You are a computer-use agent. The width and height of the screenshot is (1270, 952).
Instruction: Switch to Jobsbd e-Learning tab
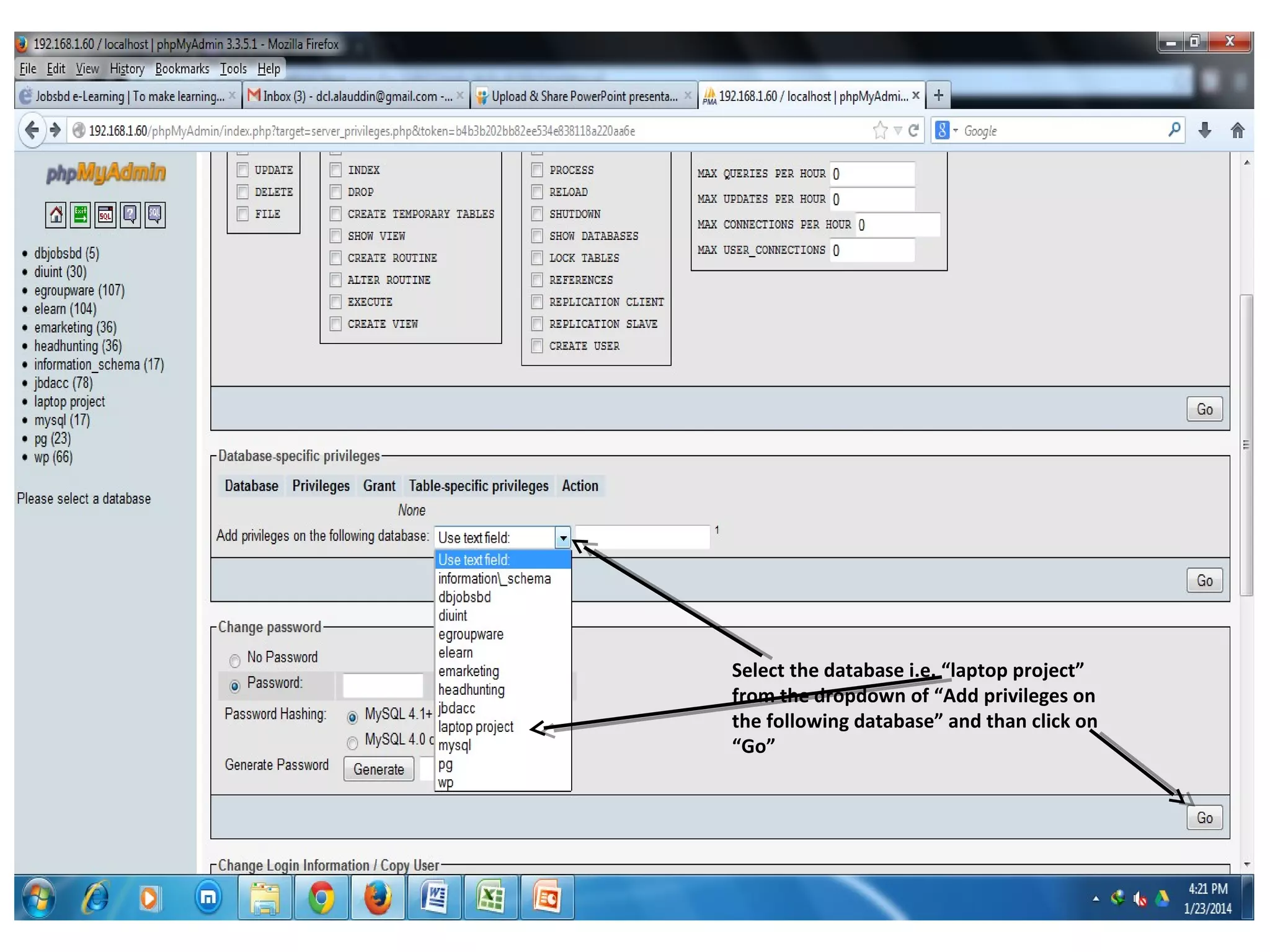(x=128, y=95)
